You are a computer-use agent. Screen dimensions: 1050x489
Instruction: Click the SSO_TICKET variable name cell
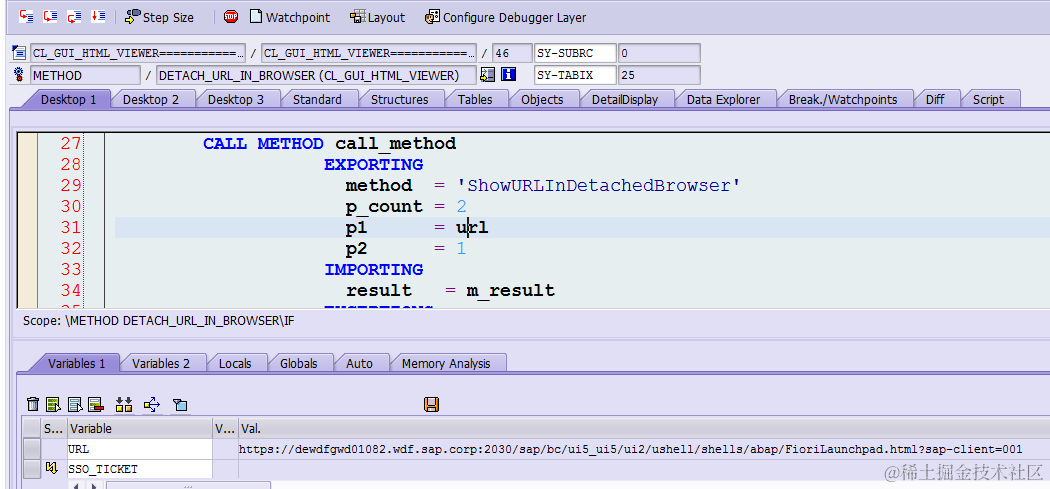139,469
